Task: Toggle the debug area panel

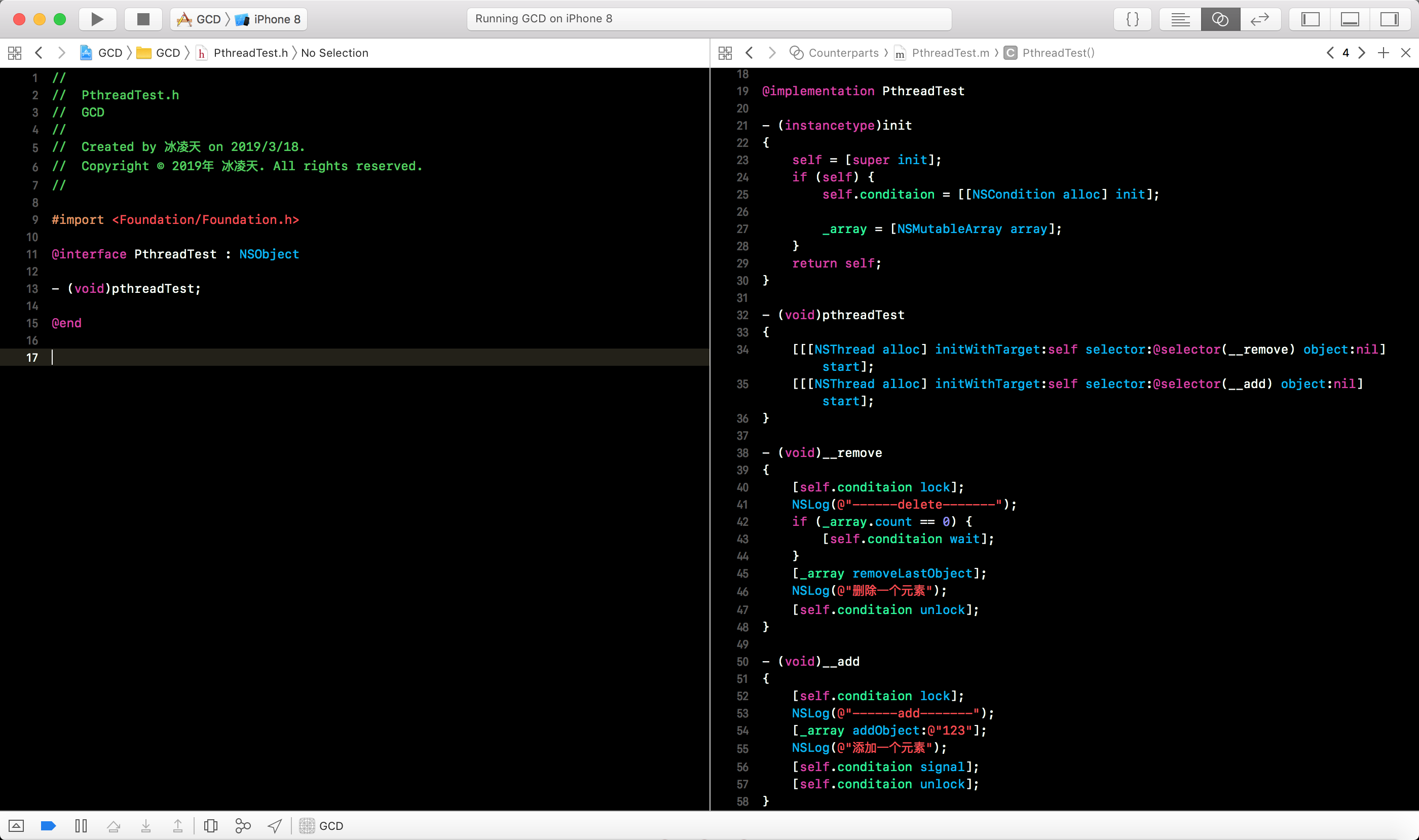Action: coord(1350,19)
